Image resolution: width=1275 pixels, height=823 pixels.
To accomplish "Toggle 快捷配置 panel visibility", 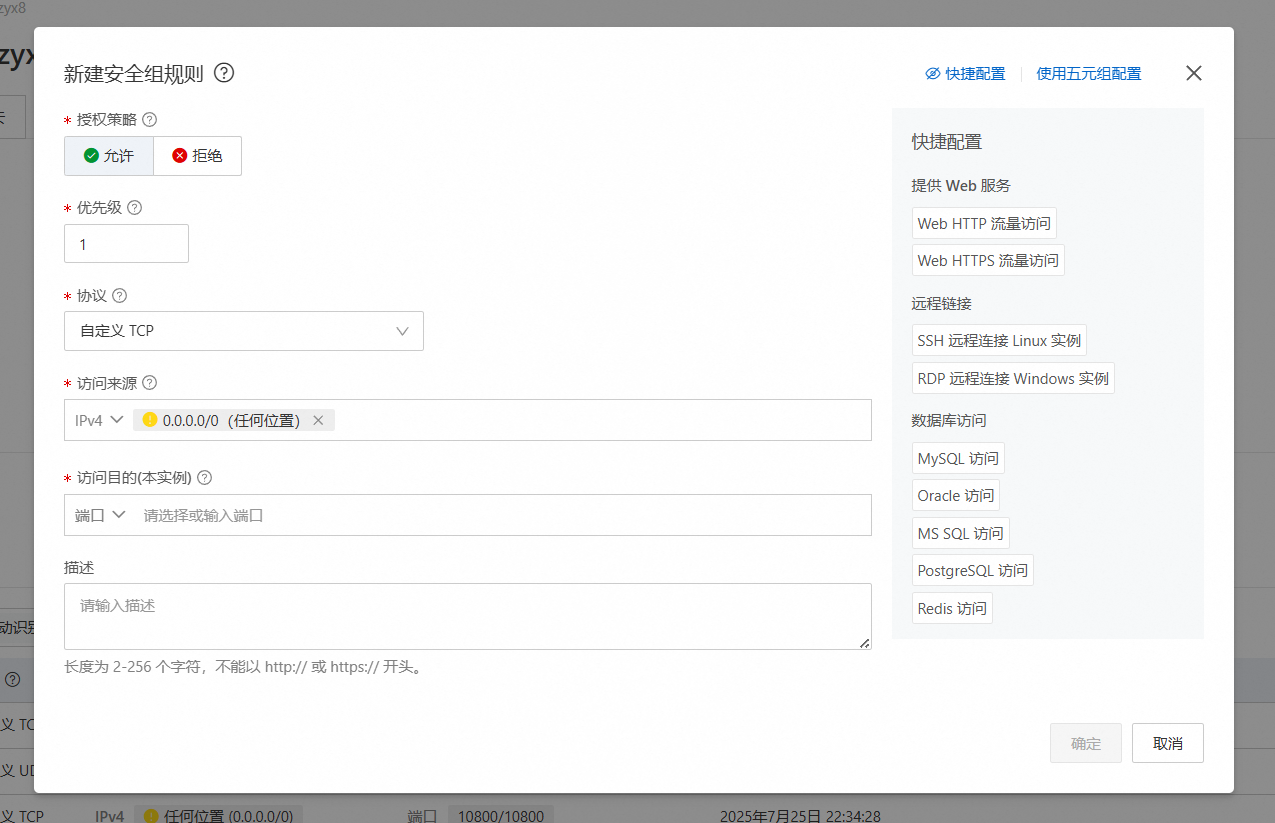I will point(965,74).
